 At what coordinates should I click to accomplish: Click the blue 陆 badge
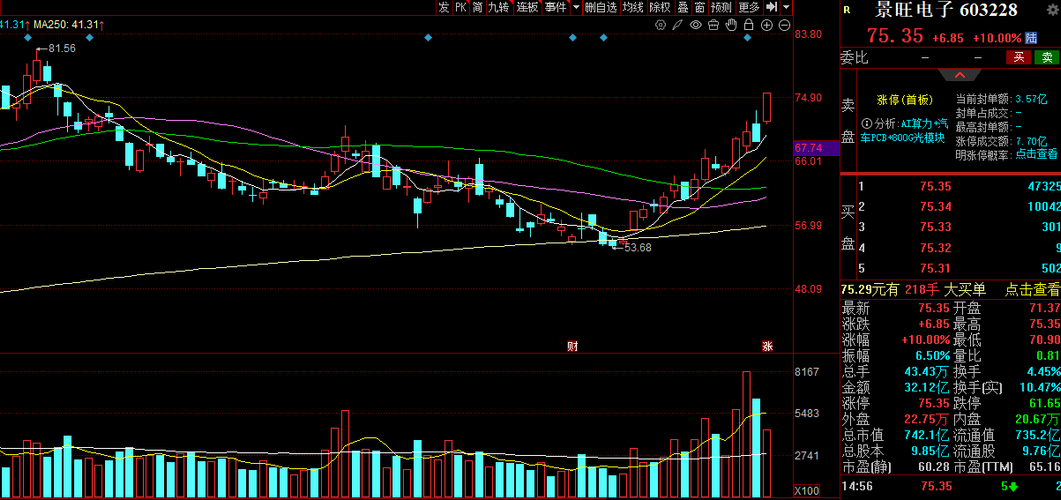pos(1032,37)
